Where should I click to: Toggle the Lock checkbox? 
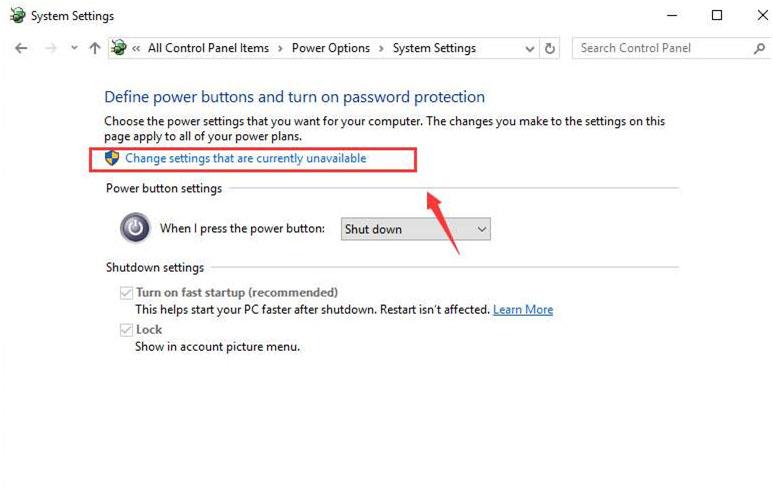(x=126, y=330)
